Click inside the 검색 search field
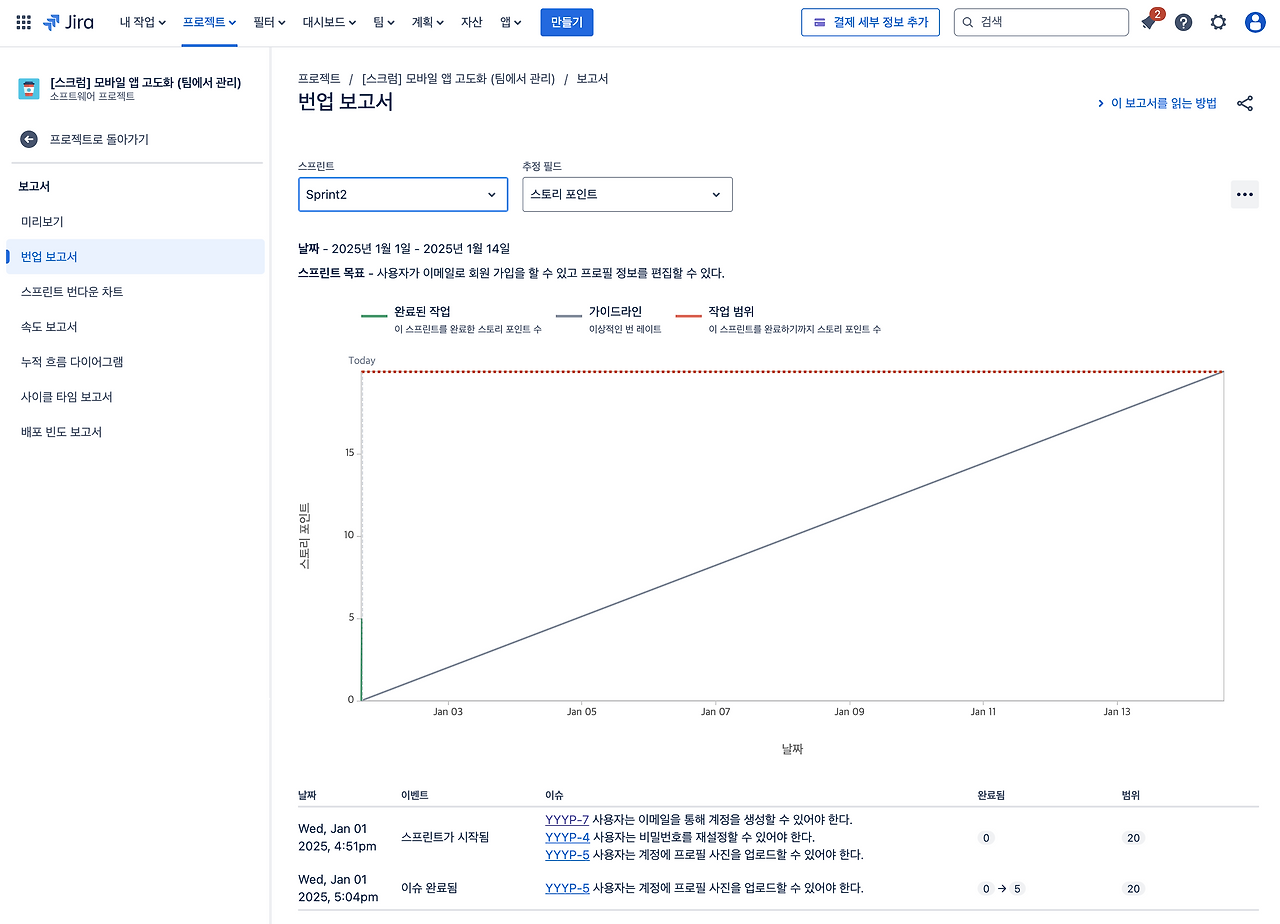Image resolution: width=1280 pixels, height=924 pixels. coord(1040,20)
